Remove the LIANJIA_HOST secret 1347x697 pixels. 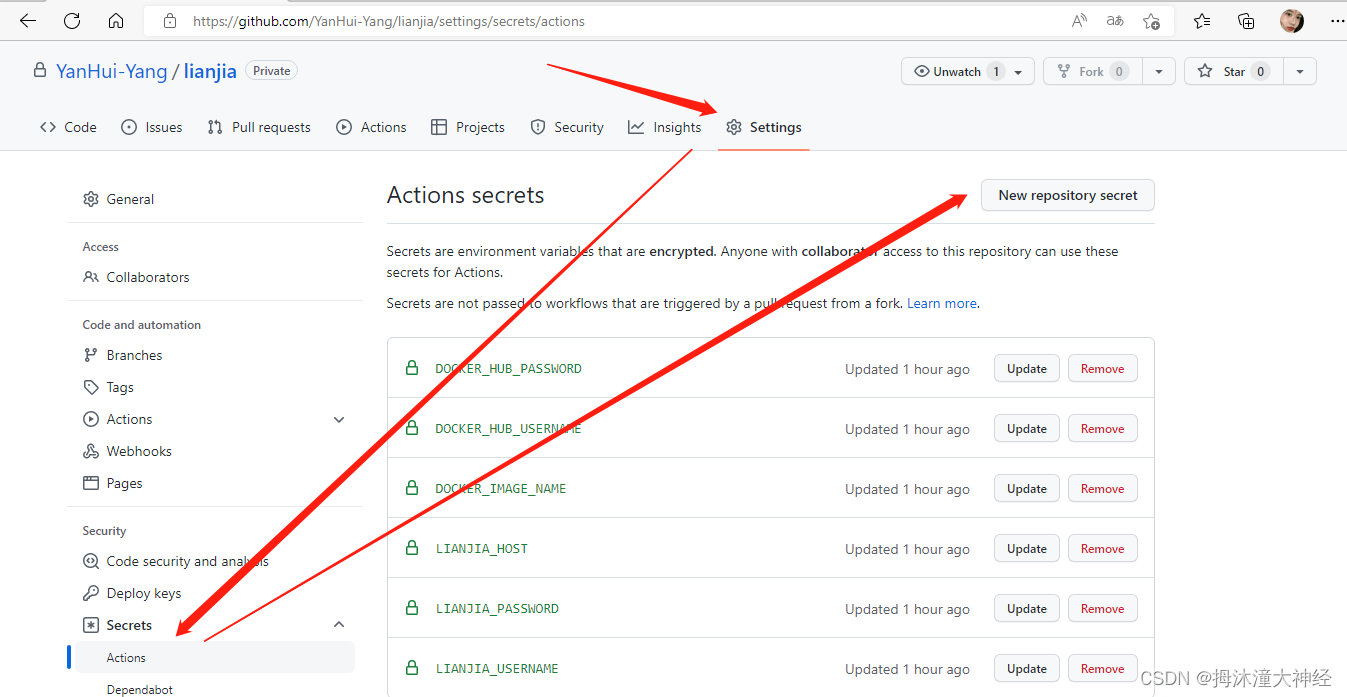click(1102, 549)
